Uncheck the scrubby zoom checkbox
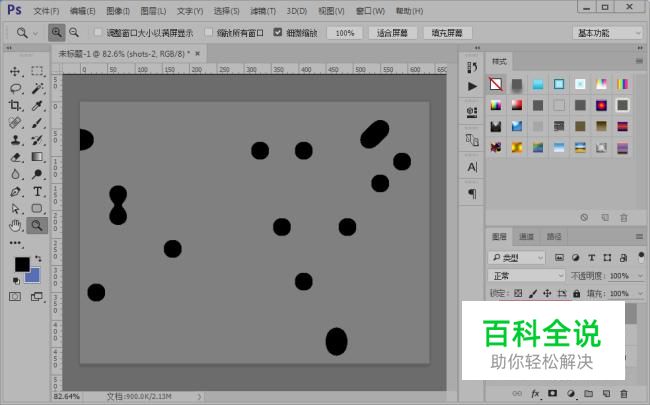Screen dimensions: 650x405 (278, 32)
